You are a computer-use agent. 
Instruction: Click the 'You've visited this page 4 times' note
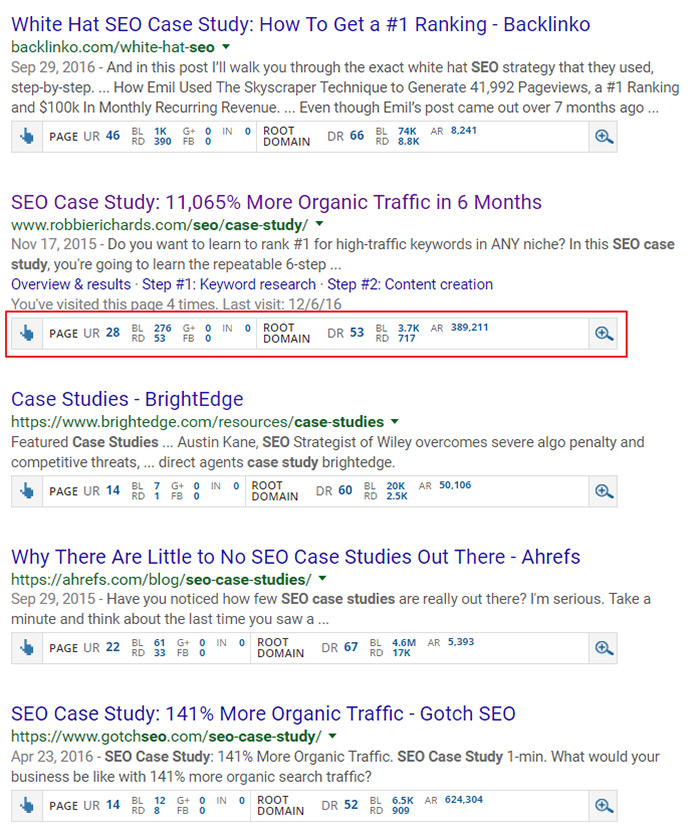(176, 304)
